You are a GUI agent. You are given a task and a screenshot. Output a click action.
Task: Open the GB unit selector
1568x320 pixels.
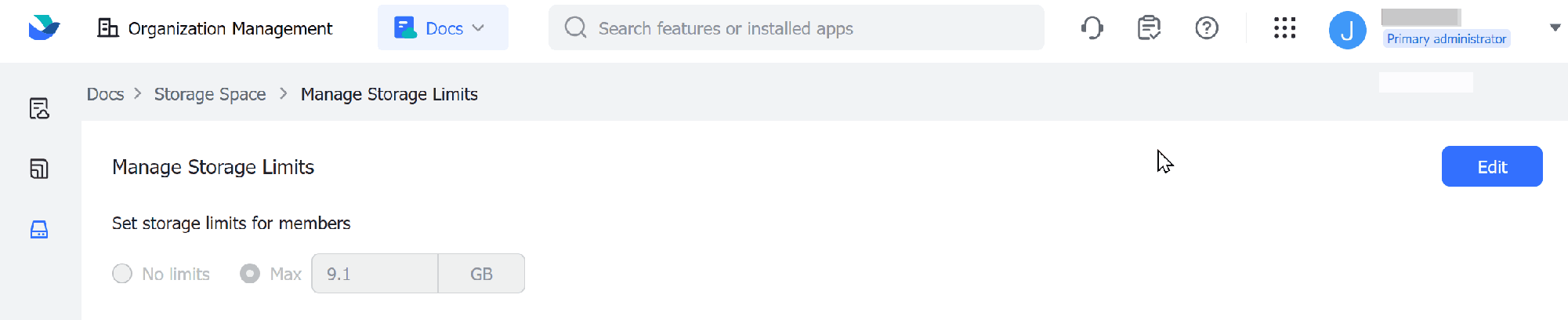point(481,274)
